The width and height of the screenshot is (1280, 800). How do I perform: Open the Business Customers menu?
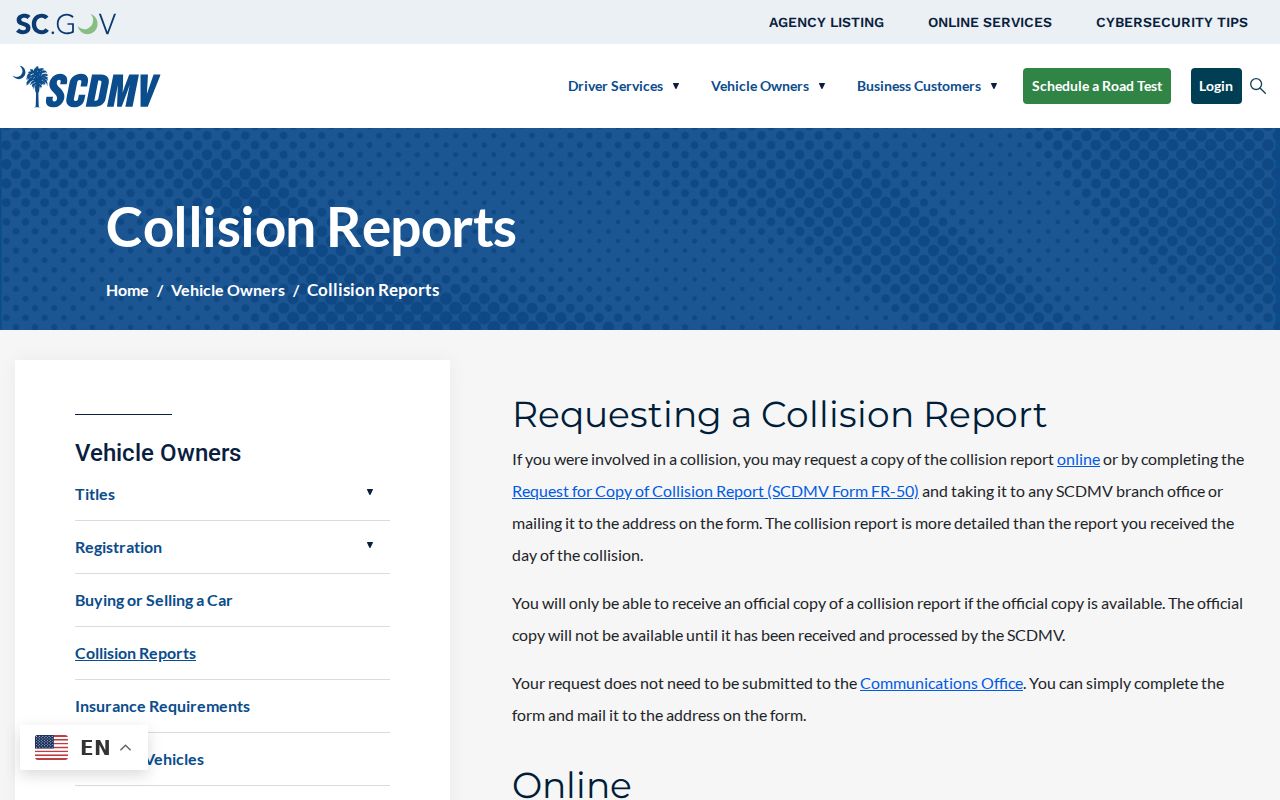[x=919, y=86]
